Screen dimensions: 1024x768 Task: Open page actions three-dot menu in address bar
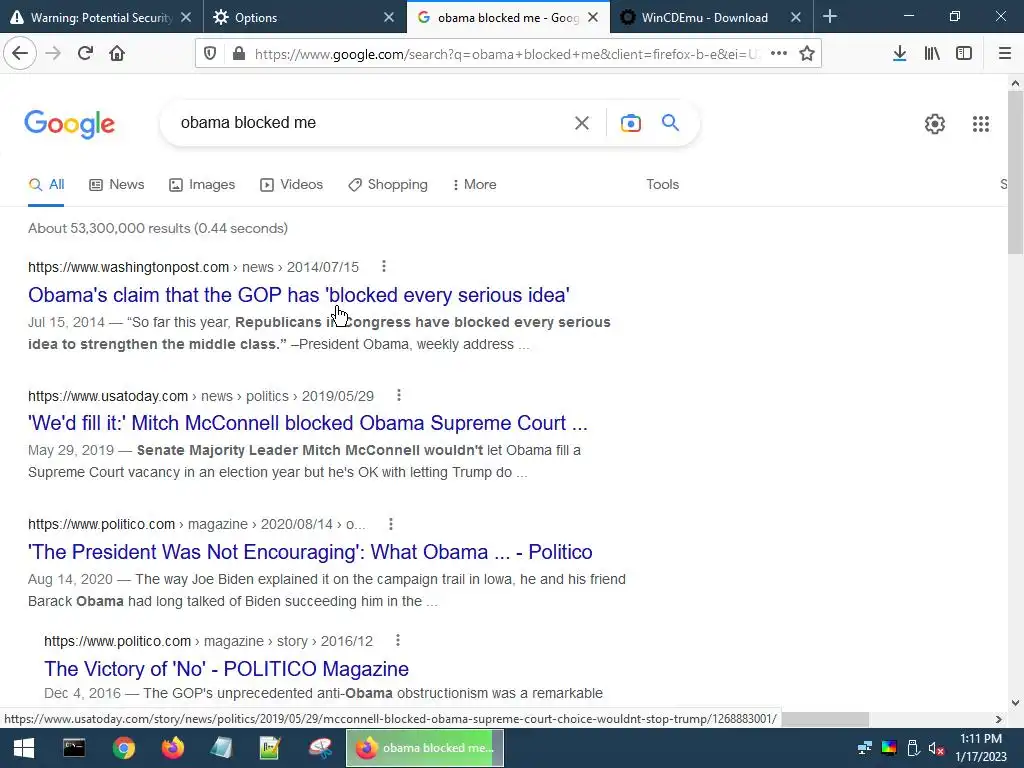click(x=778, y=54)
